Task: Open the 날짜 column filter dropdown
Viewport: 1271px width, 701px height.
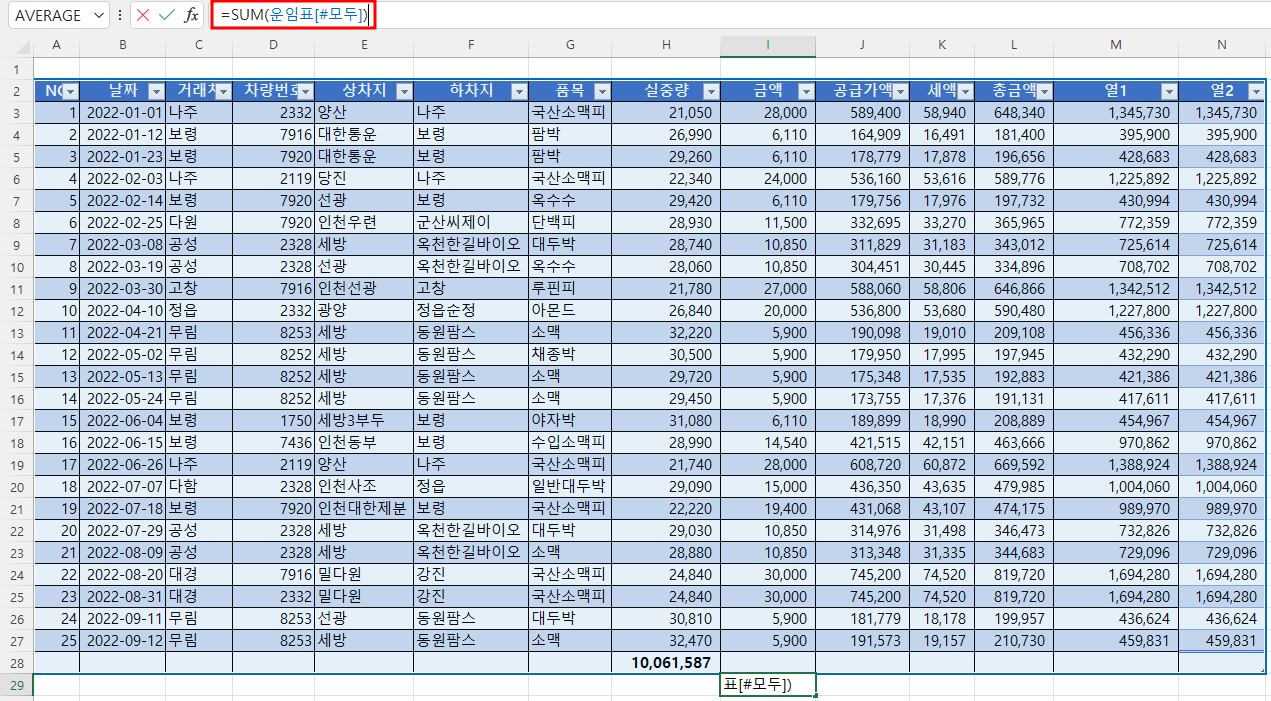Action: [155, 91]
